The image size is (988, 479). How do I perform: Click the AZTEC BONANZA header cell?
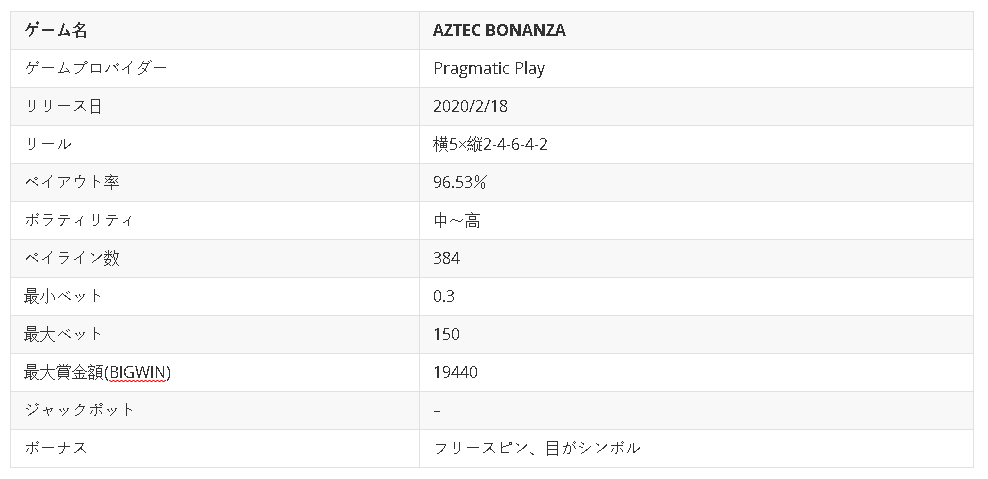499,30
